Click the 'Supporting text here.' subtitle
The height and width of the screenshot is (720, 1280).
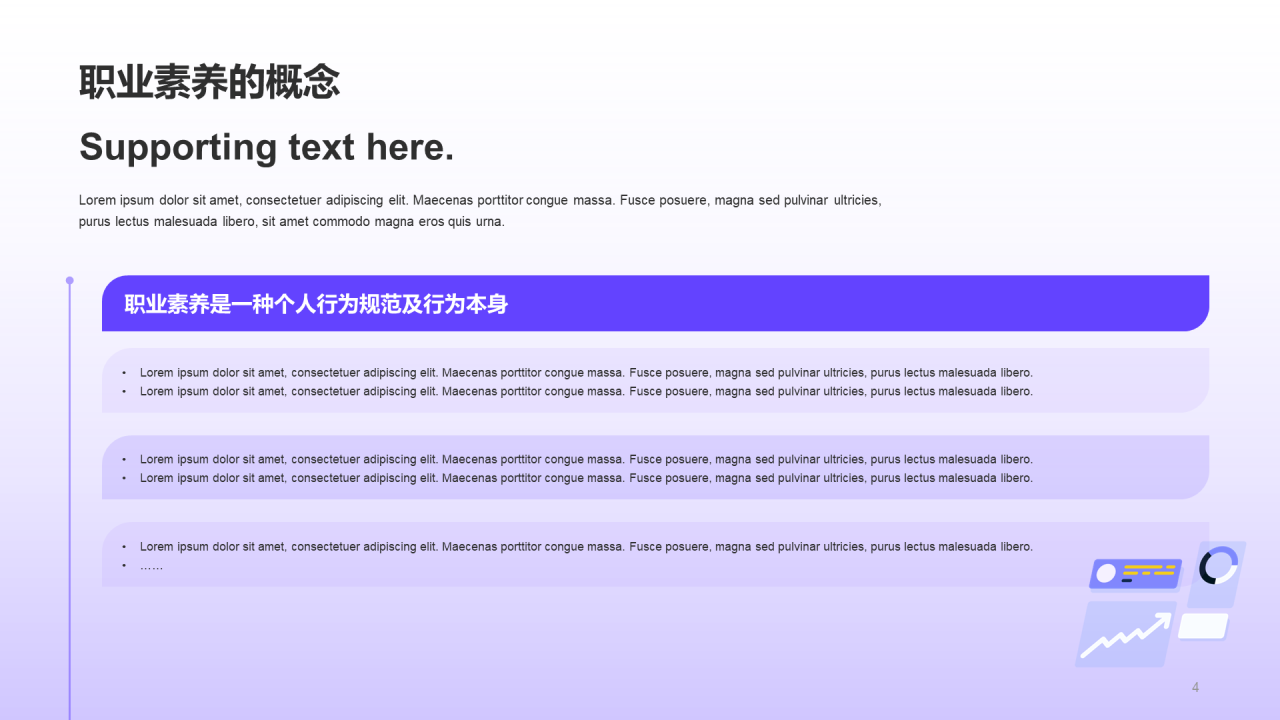267,147
